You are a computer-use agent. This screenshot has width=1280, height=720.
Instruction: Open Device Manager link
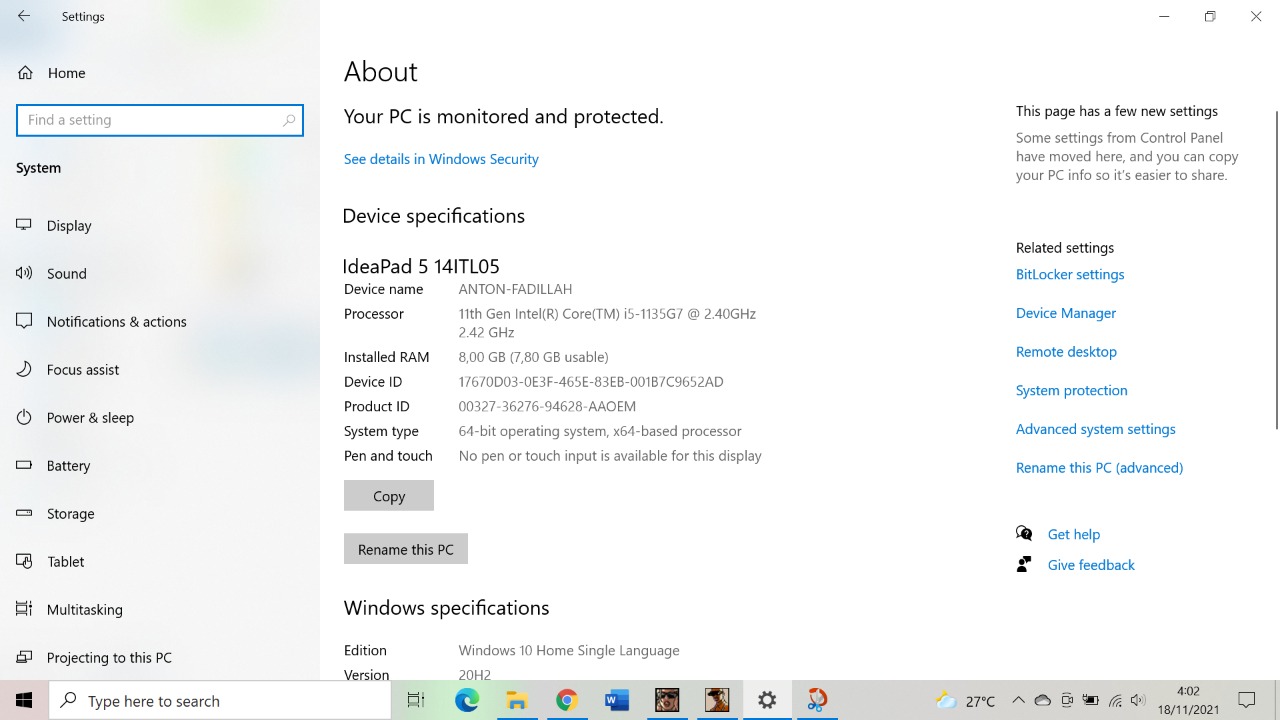(x=1066, y=313)
